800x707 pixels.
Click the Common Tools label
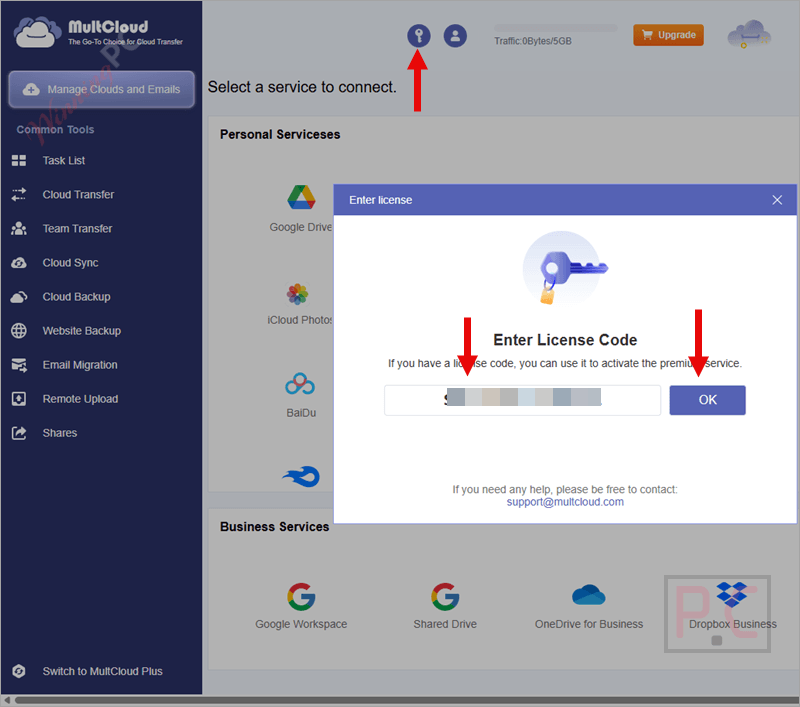click(55, 130)
